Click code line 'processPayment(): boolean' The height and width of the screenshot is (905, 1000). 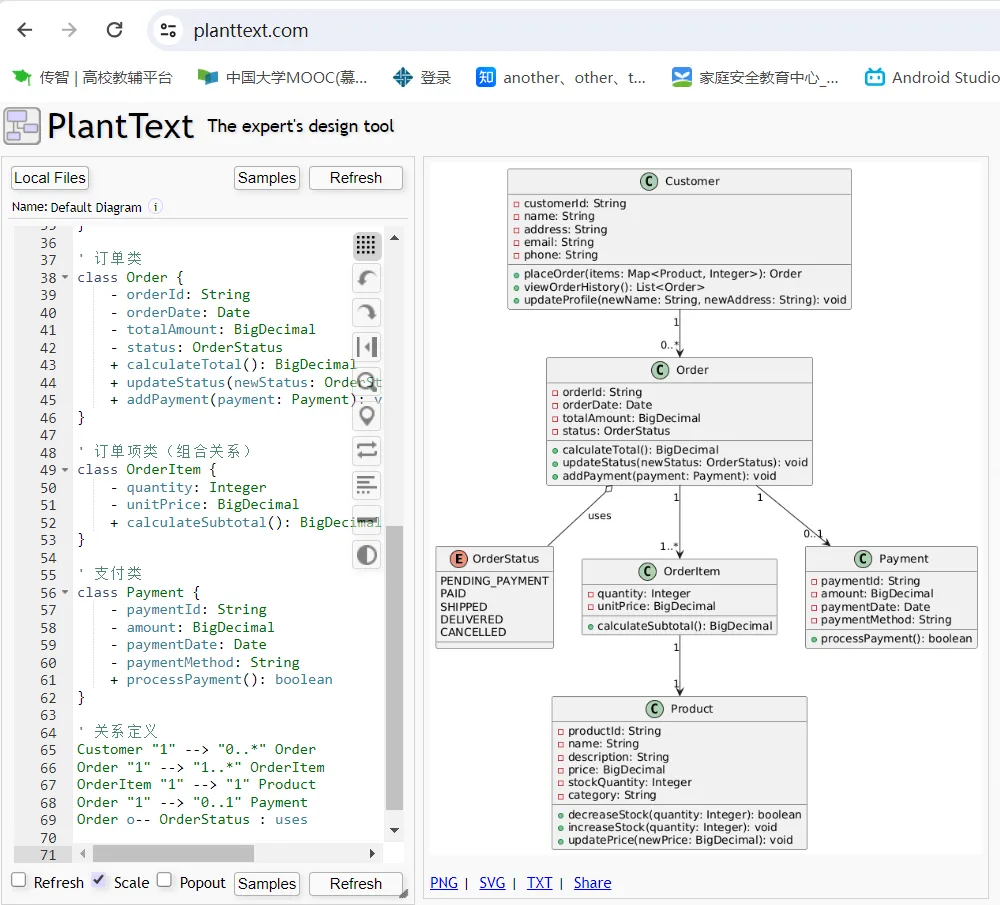[x=229, y=680]
